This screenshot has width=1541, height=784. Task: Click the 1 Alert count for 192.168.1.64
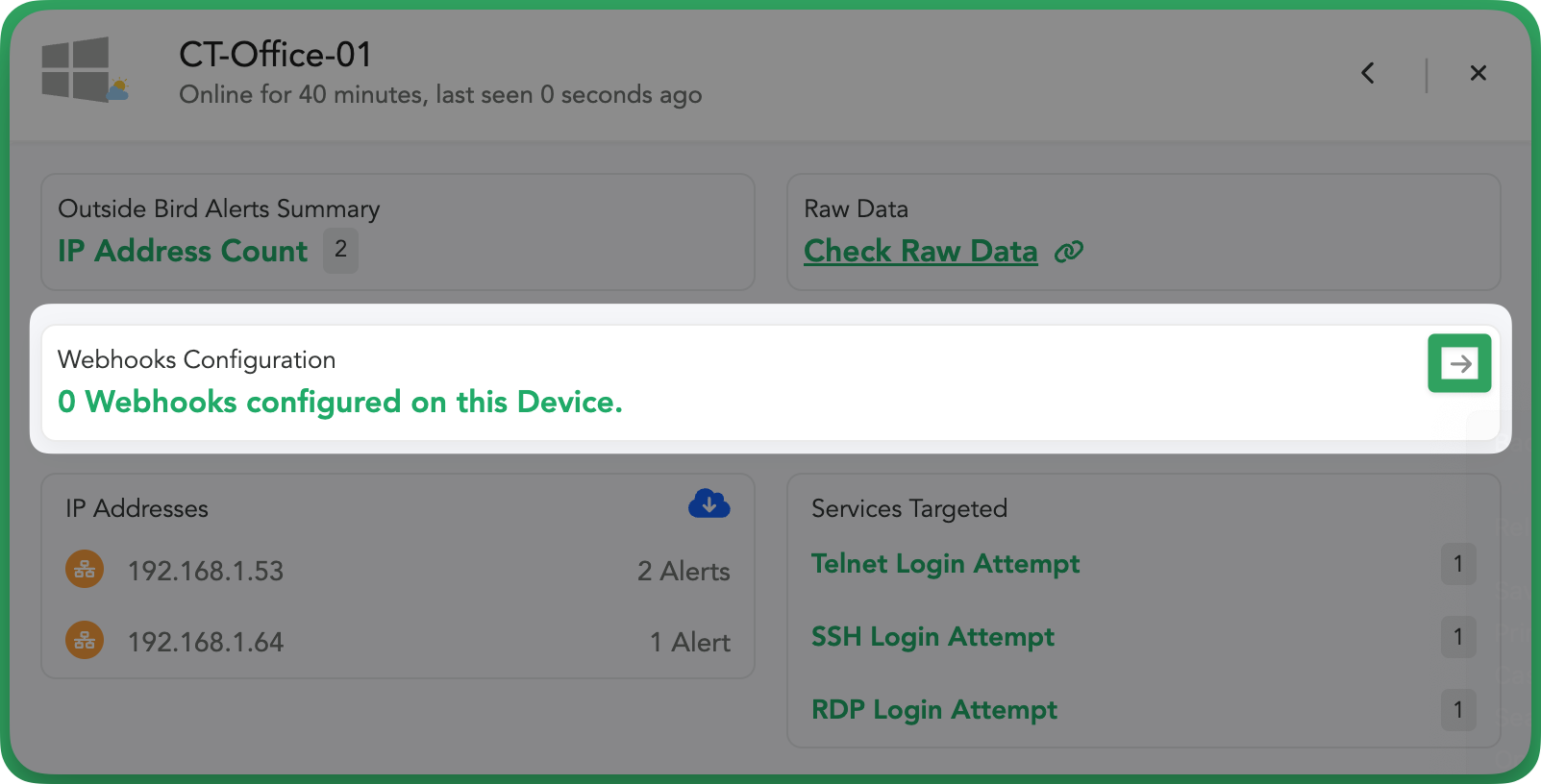click(x=690, y=642)
